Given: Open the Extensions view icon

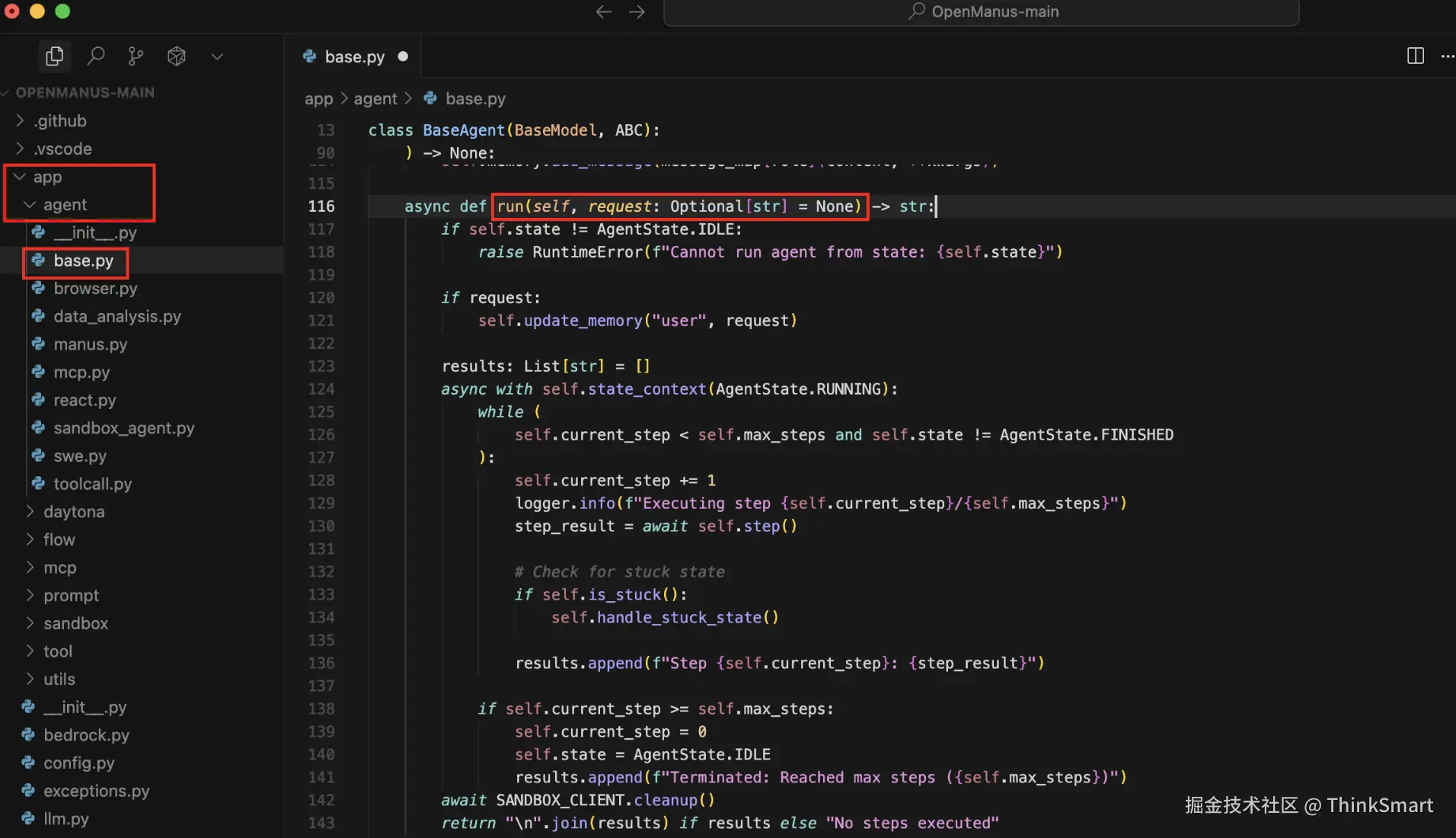Looking at the screenshot, I should point(177,56).
